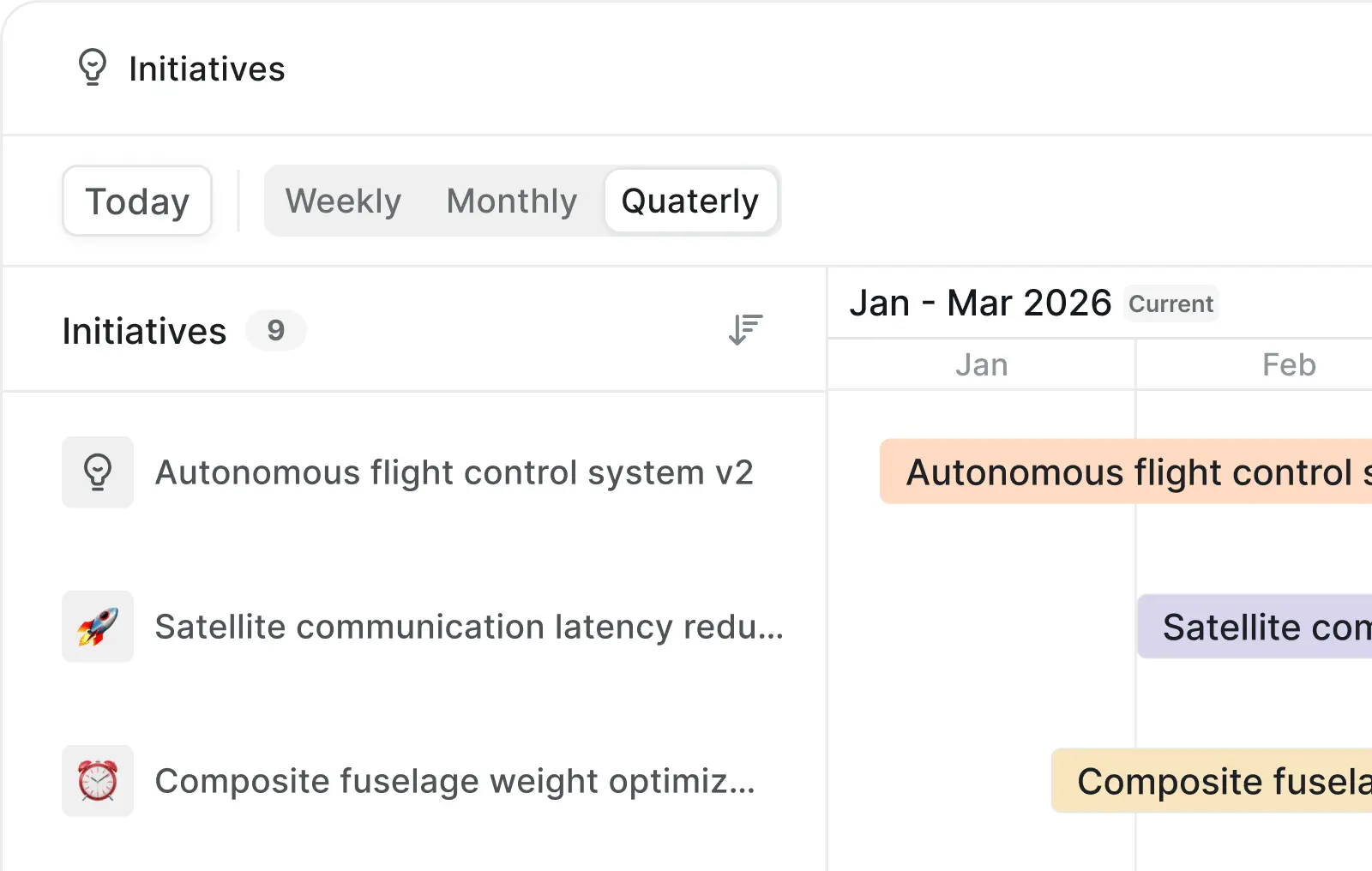Click purple Satellite timeline bar
Image resolution: width=1372 pixels, height=871 pixels.
click(1255, 627)
